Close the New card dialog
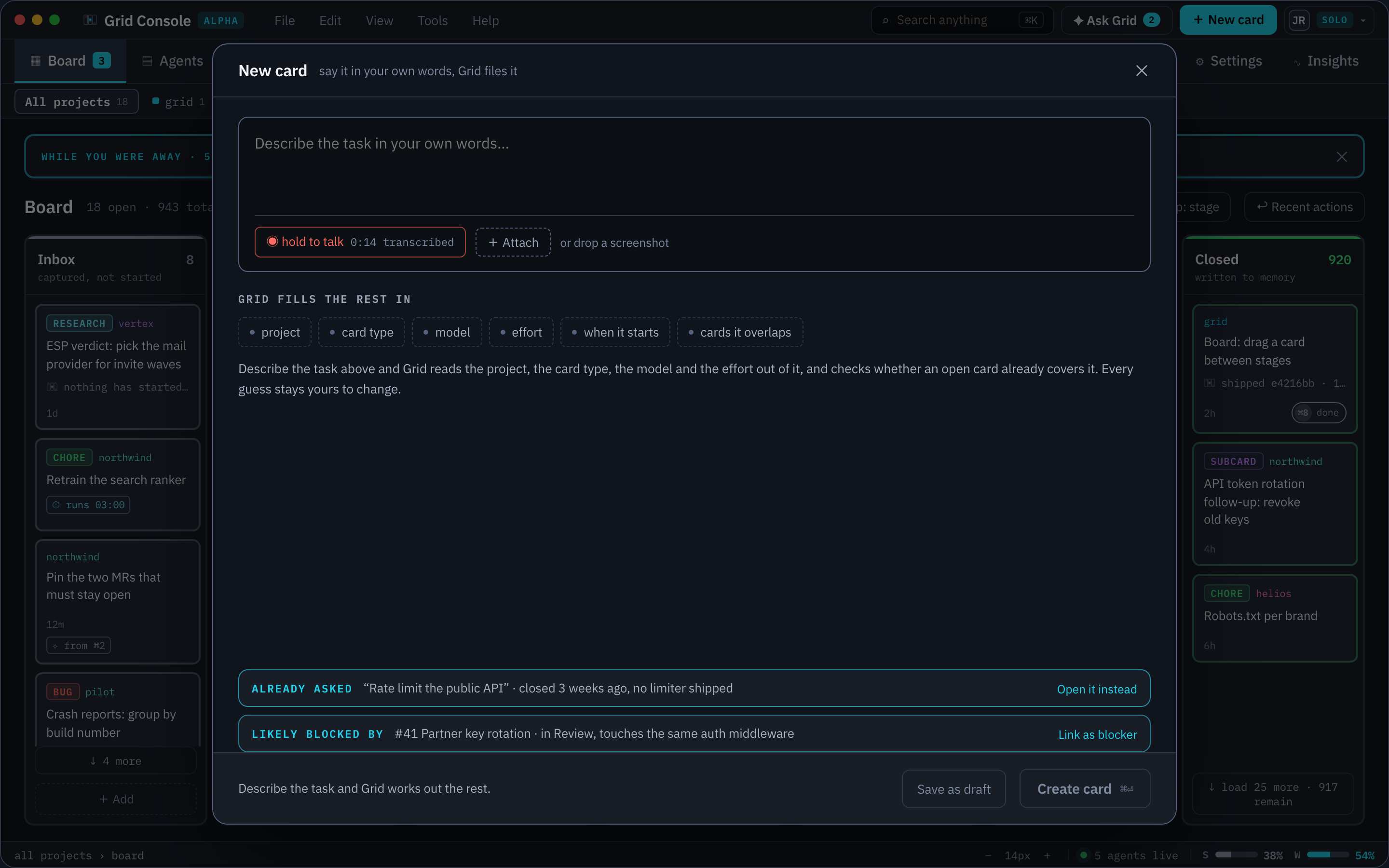Screen dimensions: 1389x868 pos(1141,70)
